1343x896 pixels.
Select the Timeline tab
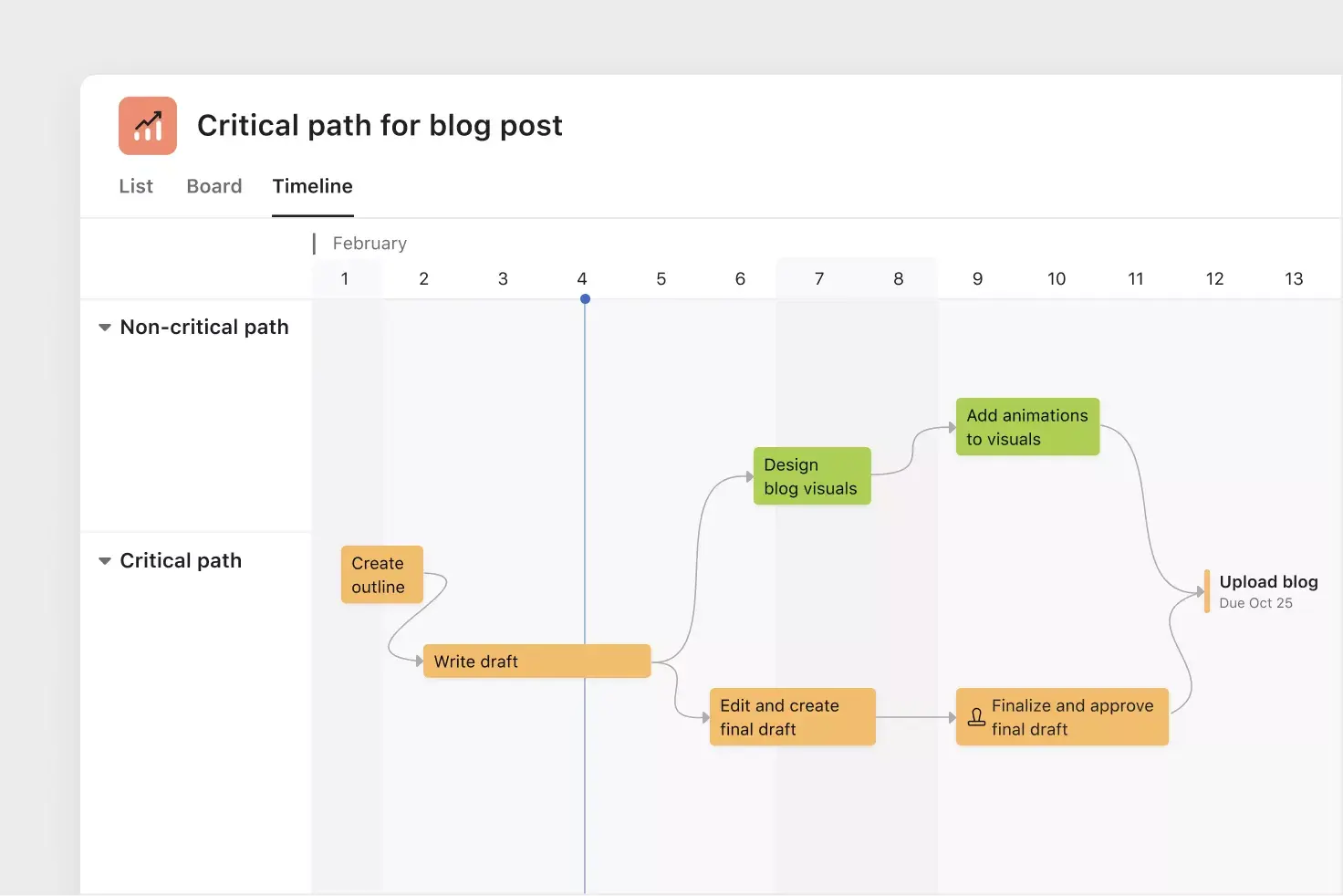click(312, 186)
